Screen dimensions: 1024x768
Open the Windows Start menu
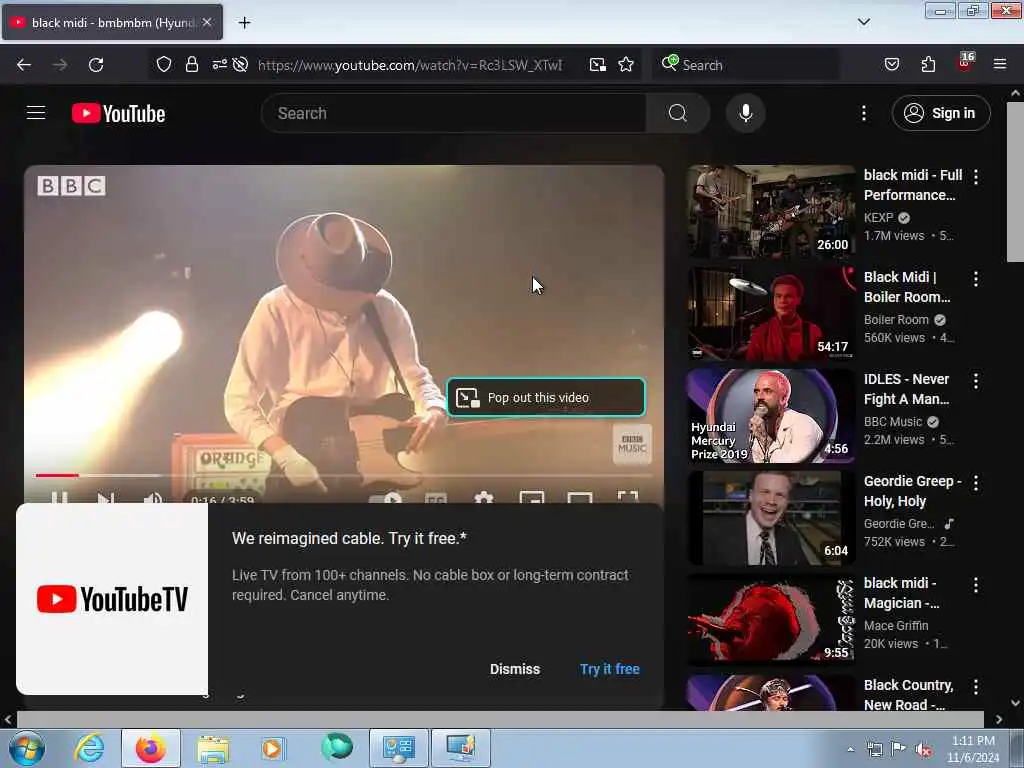[x=27, y=748]
